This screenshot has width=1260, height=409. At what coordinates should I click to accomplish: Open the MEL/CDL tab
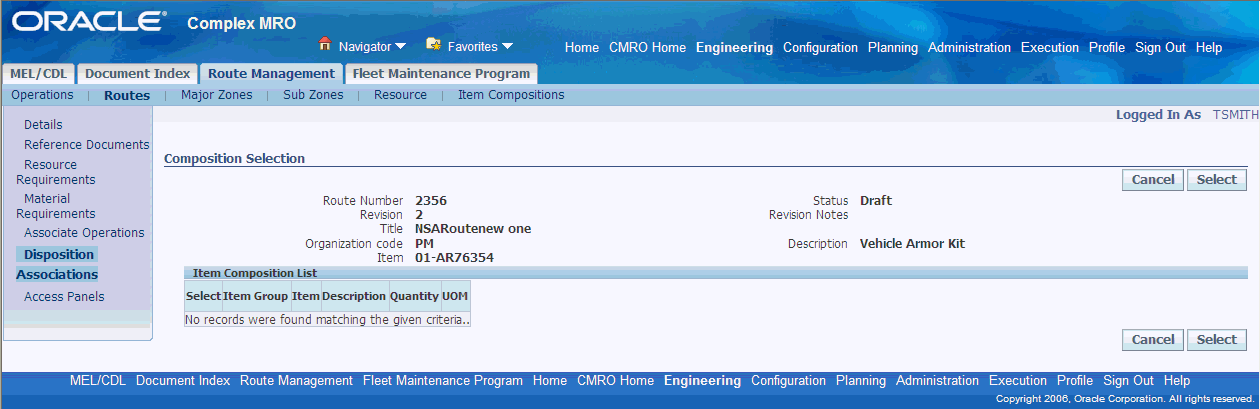[39, 74]
